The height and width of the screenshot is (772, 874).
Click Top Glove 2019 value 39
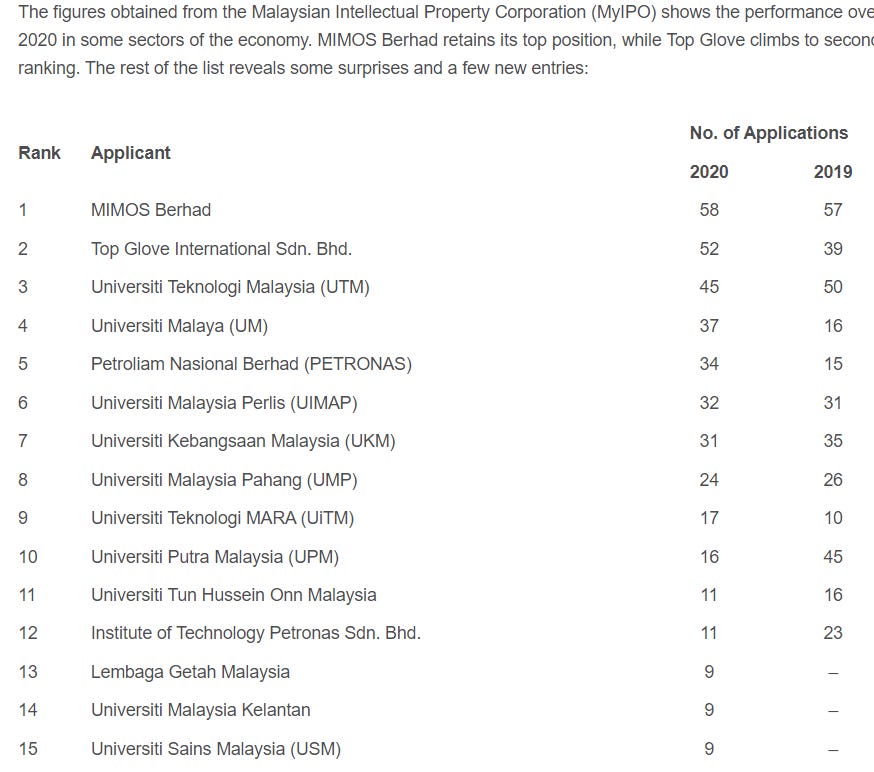[x=833, y=249]
